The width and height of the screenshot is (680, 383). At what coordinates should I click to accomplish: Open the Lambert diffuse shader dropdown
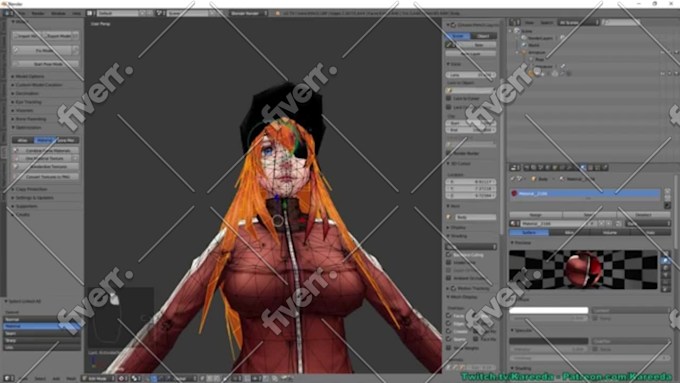tap(631, 311)
